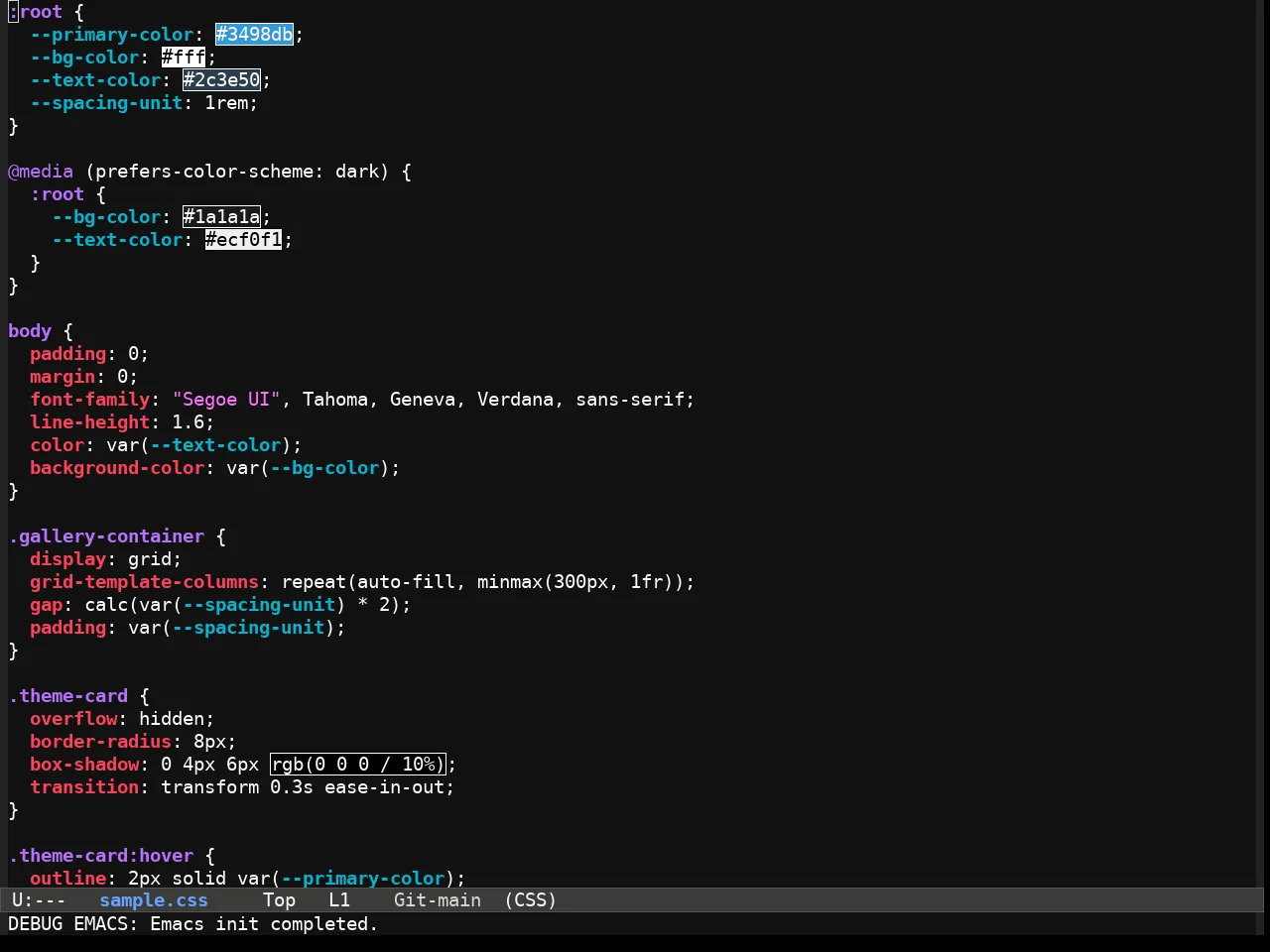1270x952 pixels.
Task: Click the 'hidden' value
Action: point(172,719)
